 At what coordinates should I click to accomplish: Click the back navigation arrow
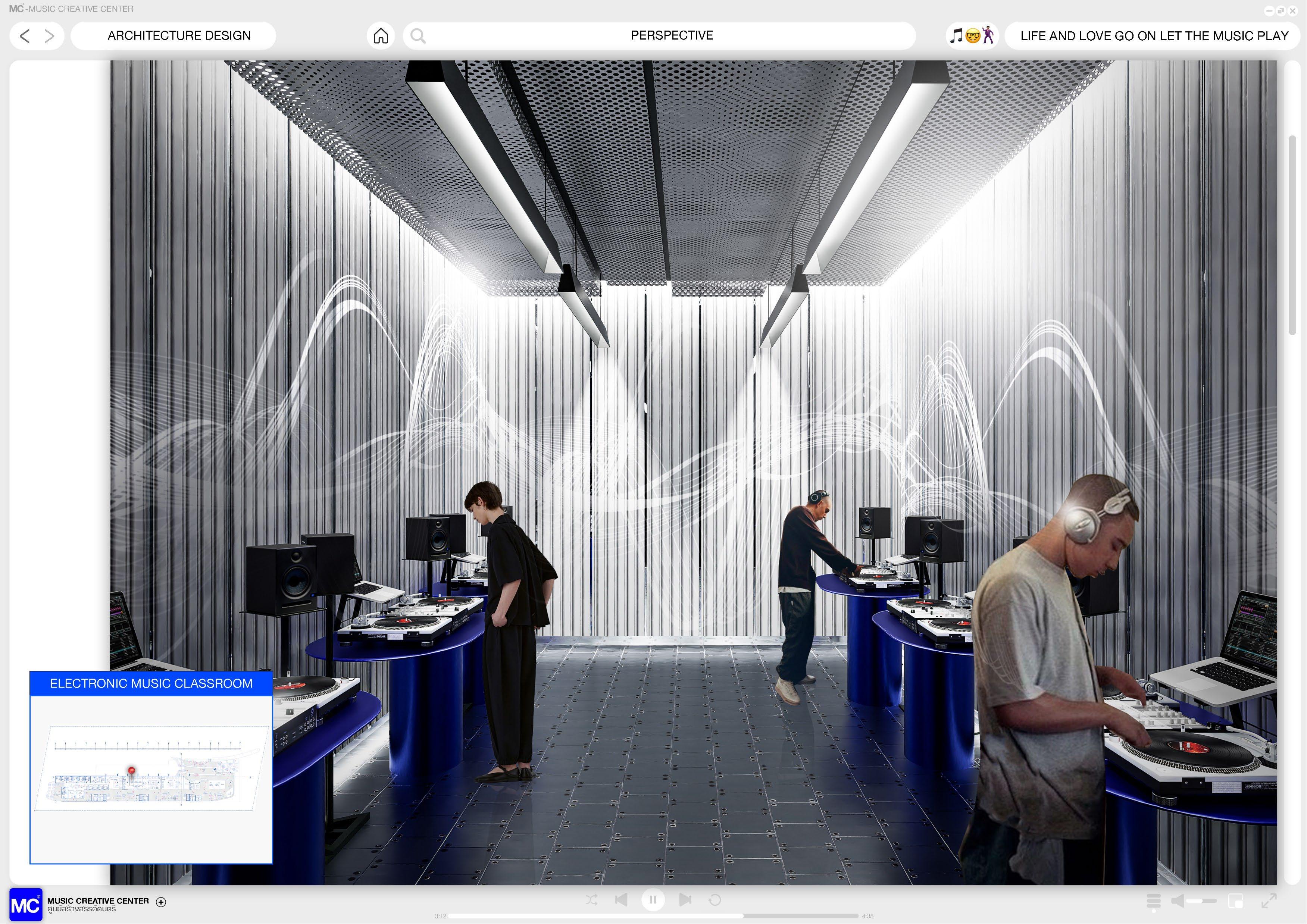point(25,36)
